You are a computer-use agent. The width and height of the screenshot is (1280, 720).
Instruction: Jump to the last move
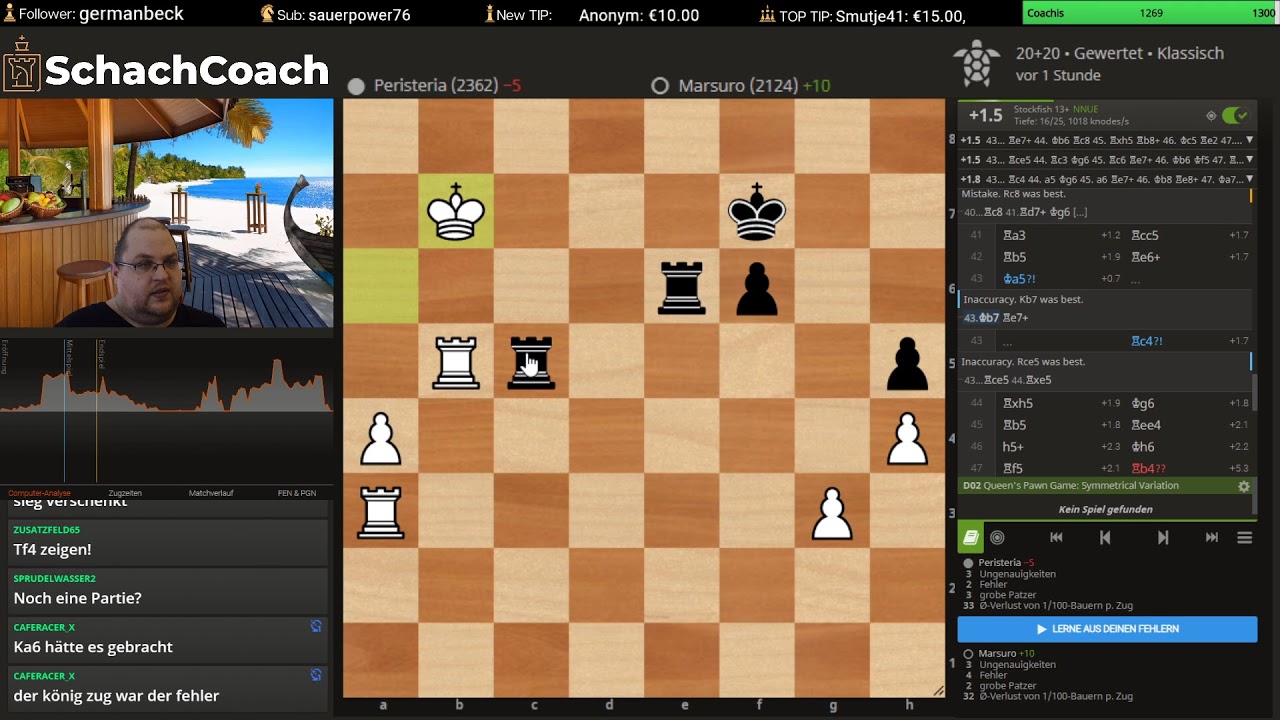coord(1212,537)
